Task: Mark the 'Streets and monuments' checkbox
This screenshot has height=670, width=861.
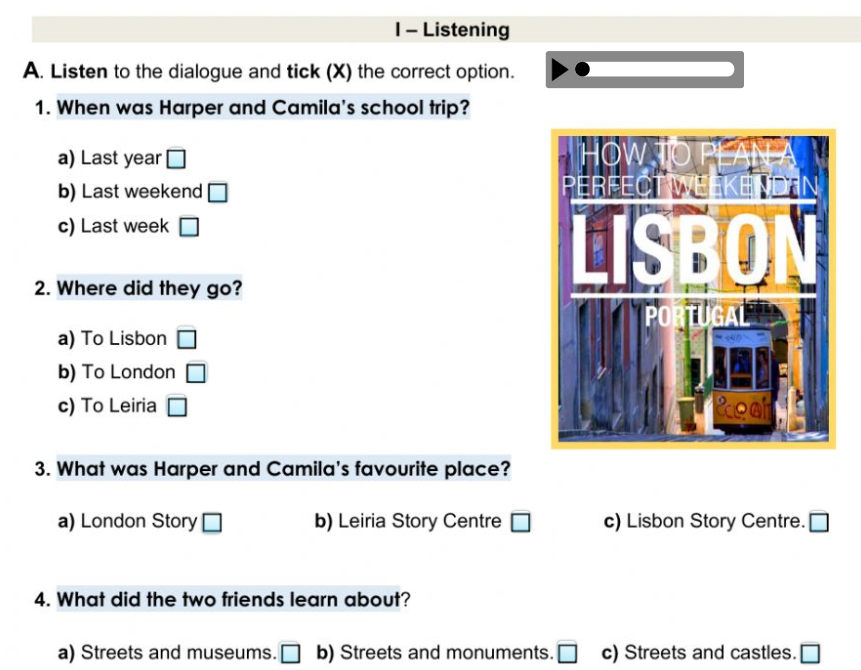Action: (567, 654)
